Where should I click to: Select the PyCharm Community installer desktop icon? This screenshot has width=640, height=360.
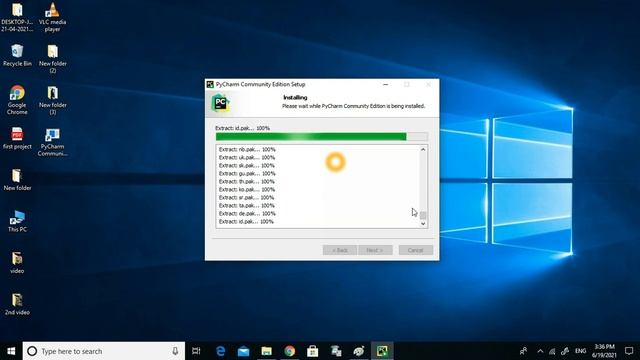pos(53,142)
